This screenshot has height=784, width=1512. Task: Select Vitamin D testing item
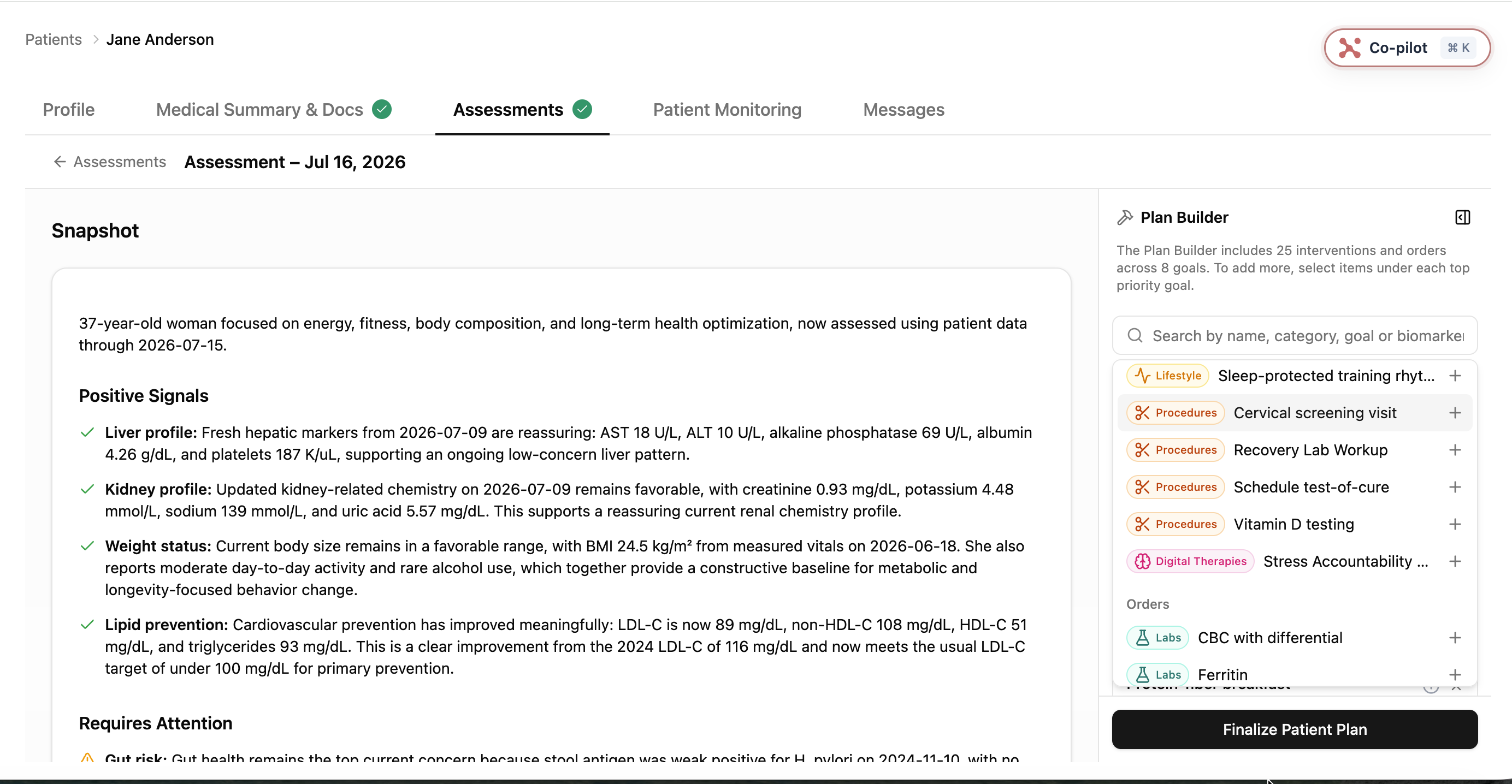[x=1294, y=524]
